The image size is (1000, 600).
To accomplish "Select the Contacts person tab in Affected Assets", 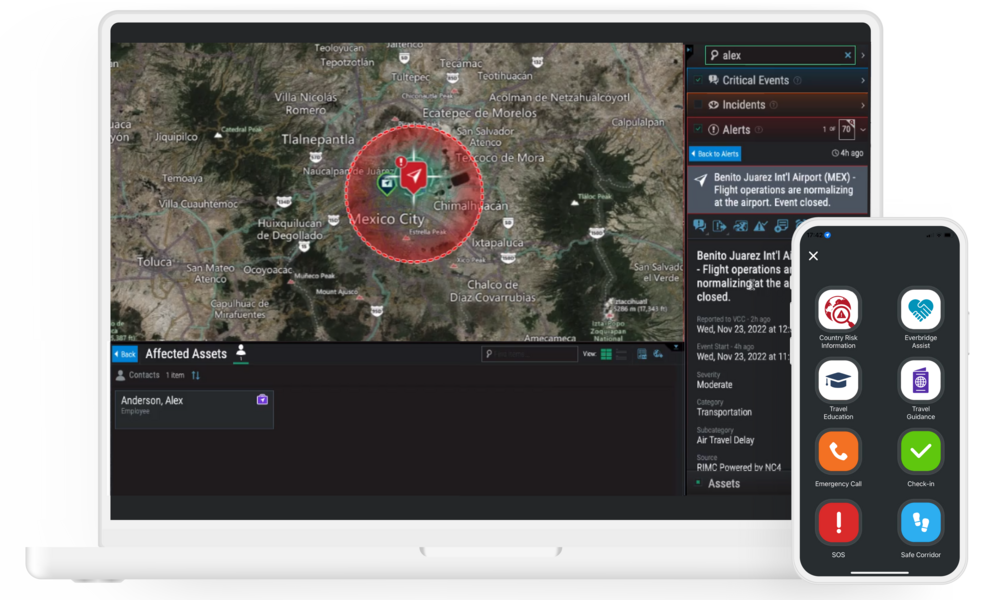I will [240, 353].
